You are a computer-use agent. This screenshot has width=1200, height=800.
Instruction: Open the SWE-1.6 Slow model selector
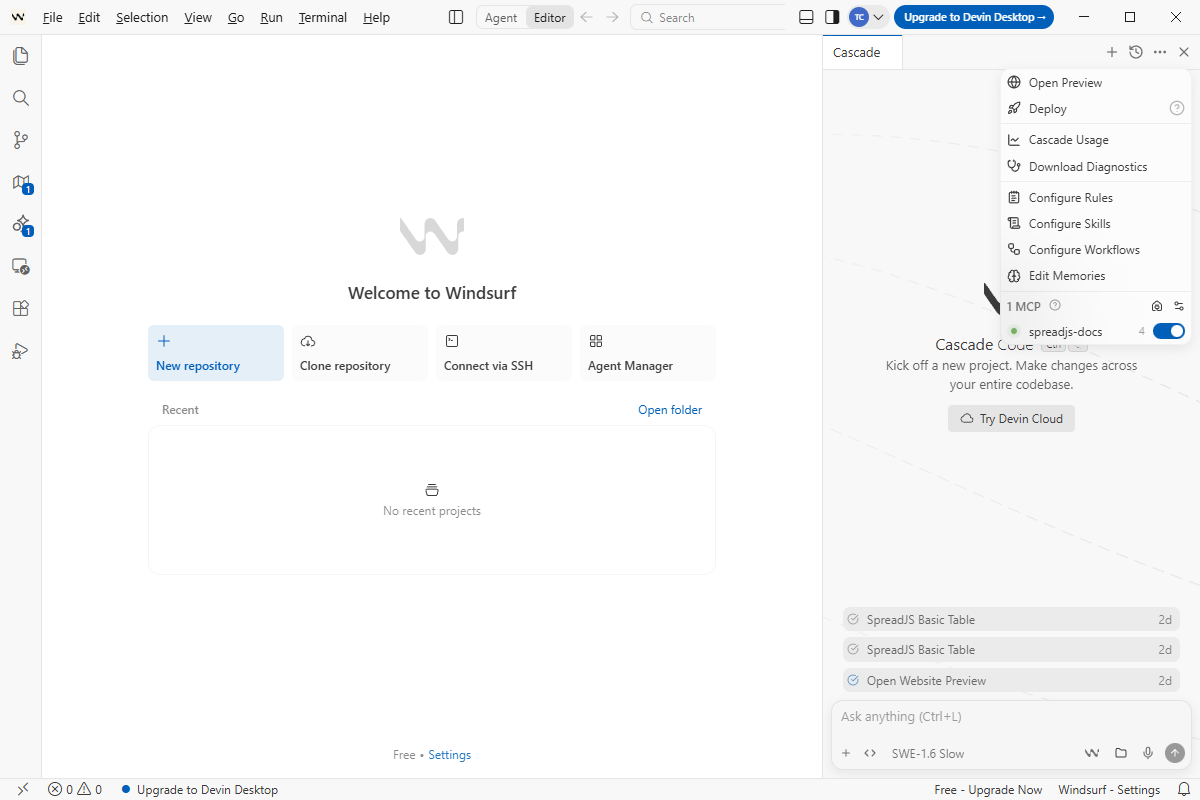pos(928,753)
